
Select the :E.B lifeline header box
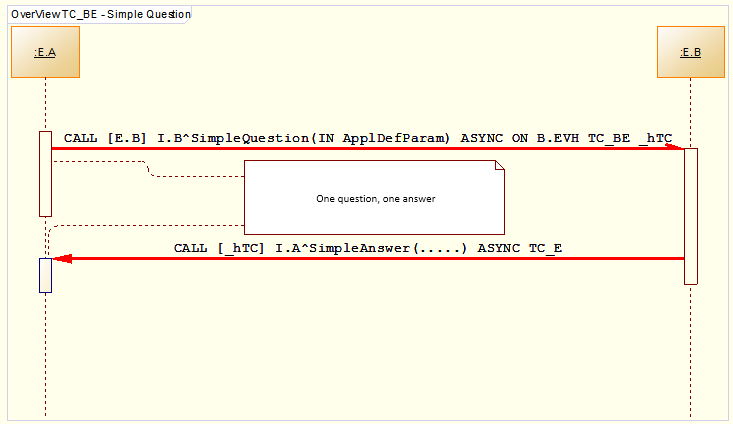690,52
